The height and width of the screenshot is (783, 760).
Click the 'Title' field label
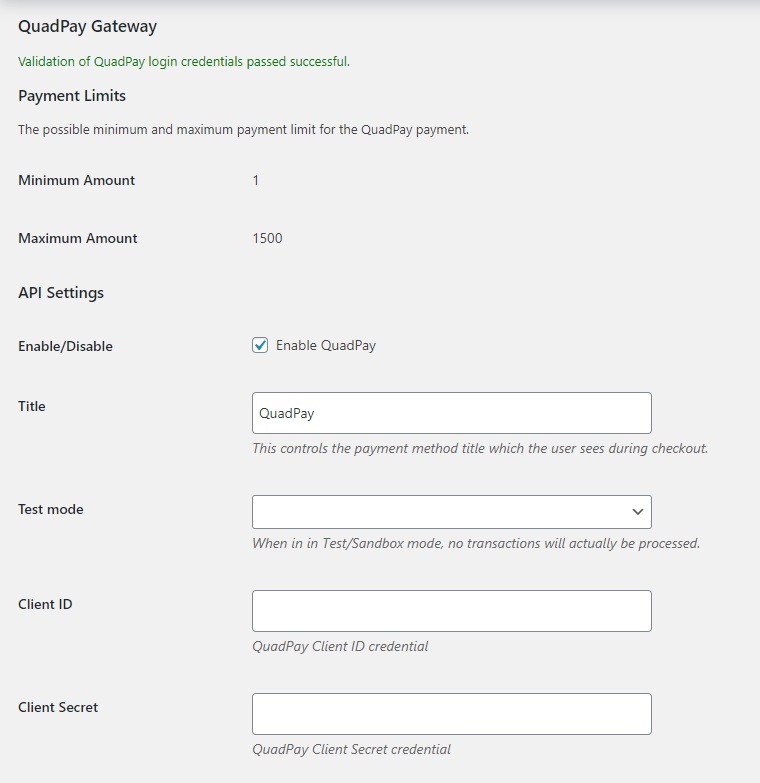tap(32, 406)
